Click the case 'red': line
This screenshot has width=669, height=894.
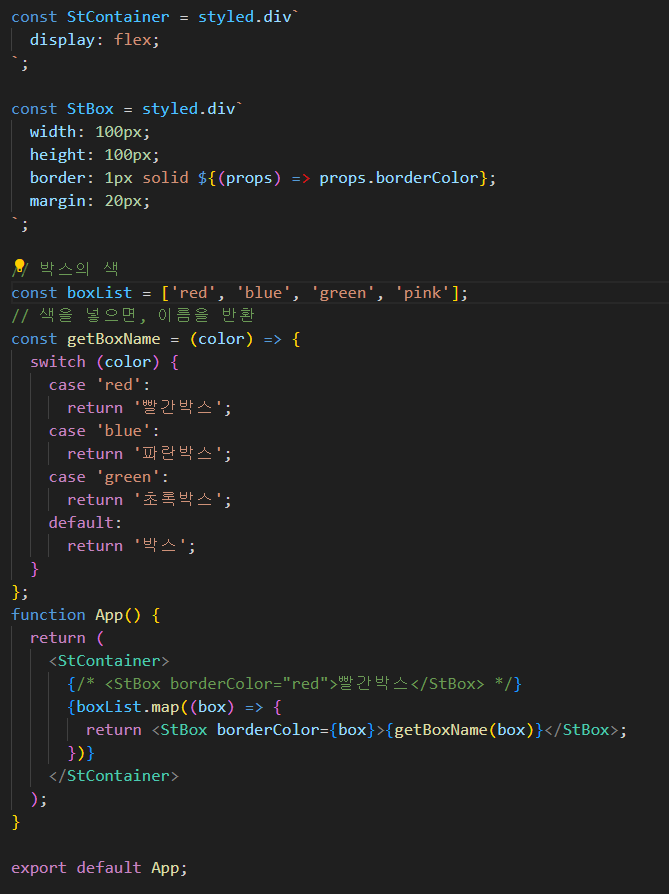coord(99,385)
